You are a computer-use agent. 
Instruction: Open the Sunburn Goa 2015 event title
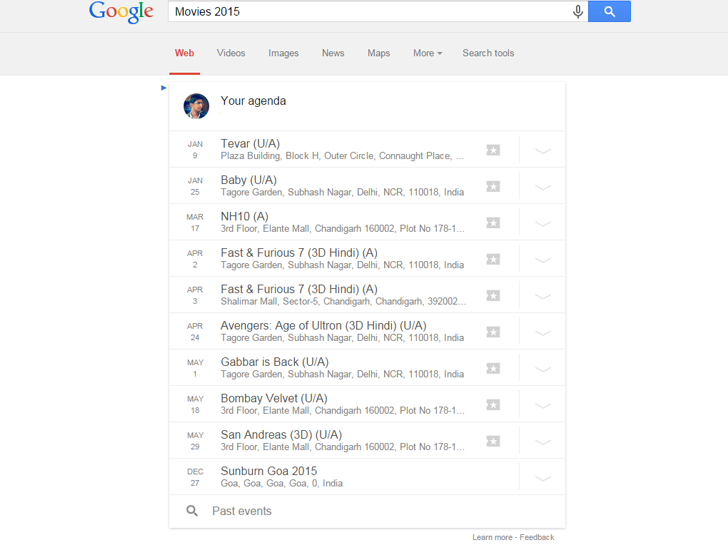point(269,471)
